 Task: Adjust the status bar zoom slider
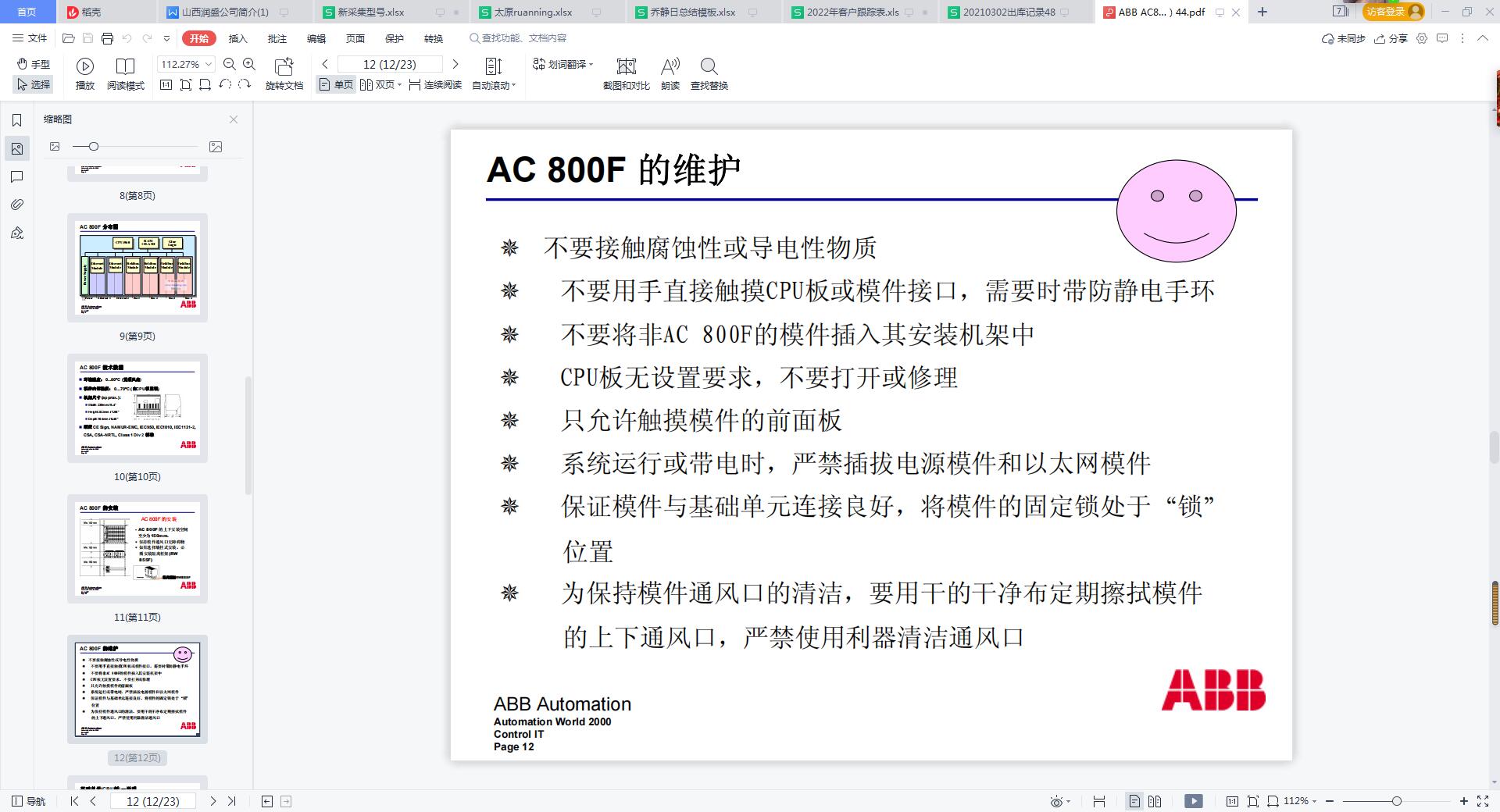coord(1395,801)
